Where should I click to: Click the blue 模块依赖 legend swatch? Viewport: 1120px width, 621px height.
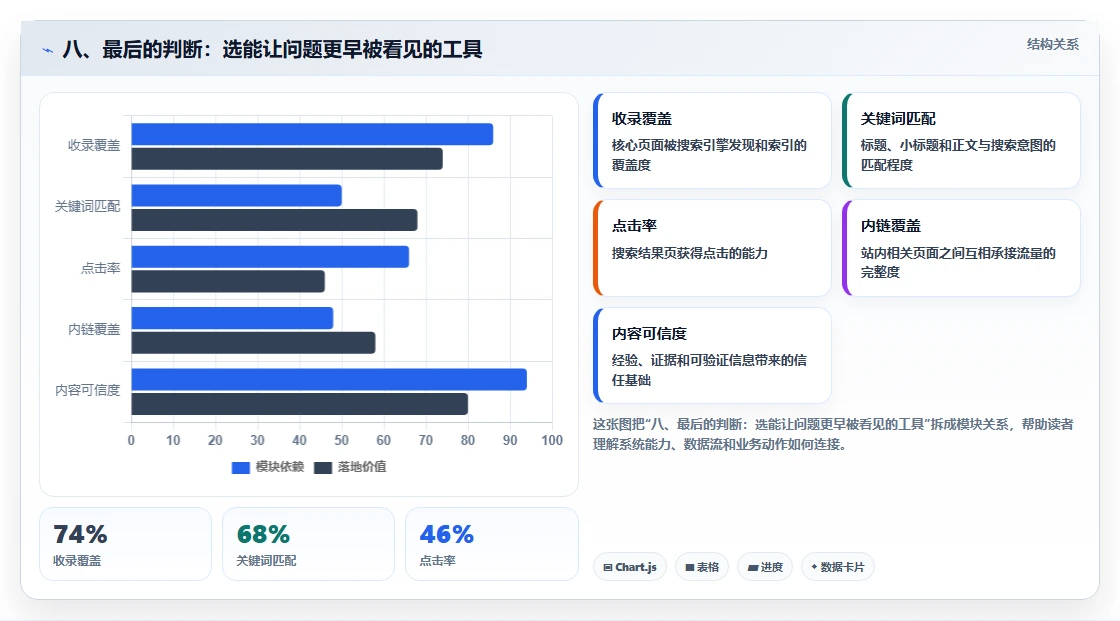pyautogui.click(x=241, y=467)
